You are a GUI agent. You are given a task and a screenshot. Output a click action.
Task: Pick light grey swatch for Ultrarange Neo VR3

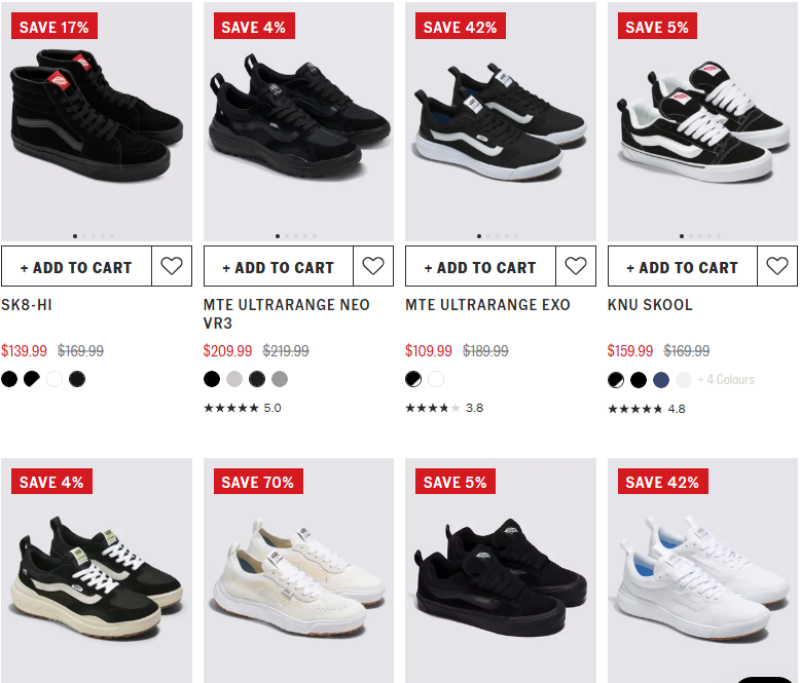(234, 379)
